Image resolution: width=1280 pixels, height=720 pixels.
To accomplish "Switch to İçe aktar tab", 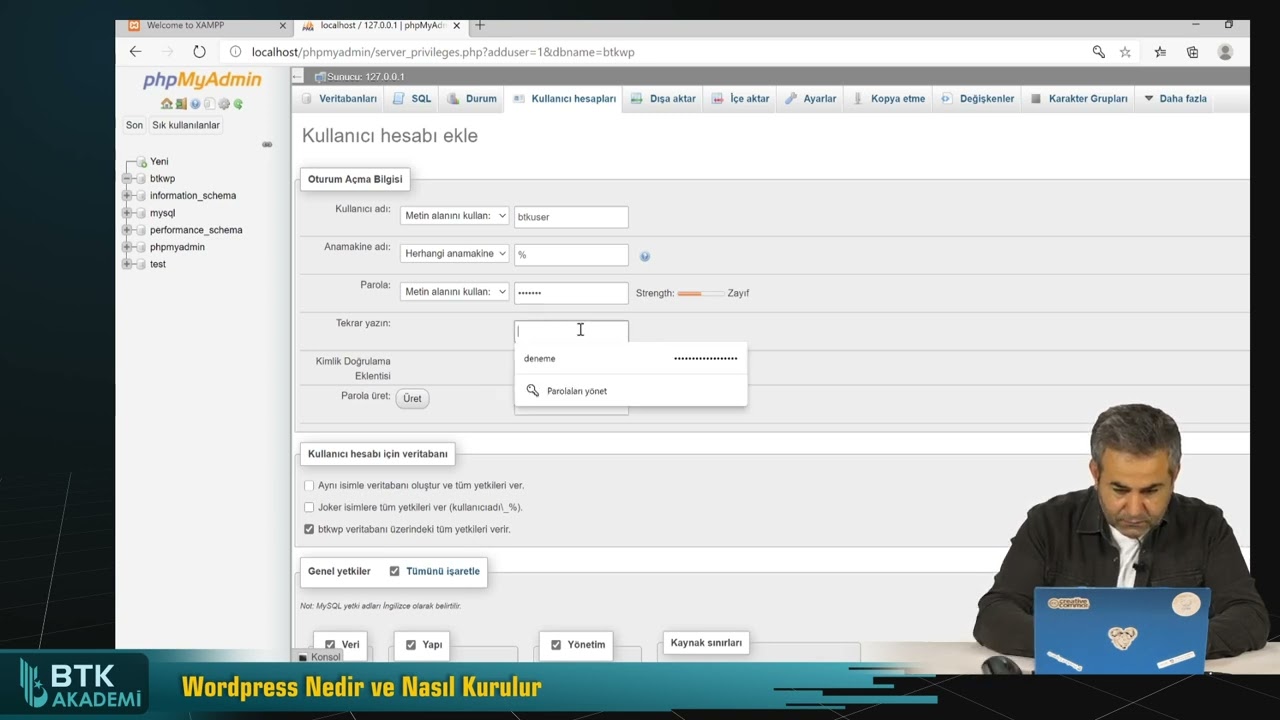I will point(741,99).
